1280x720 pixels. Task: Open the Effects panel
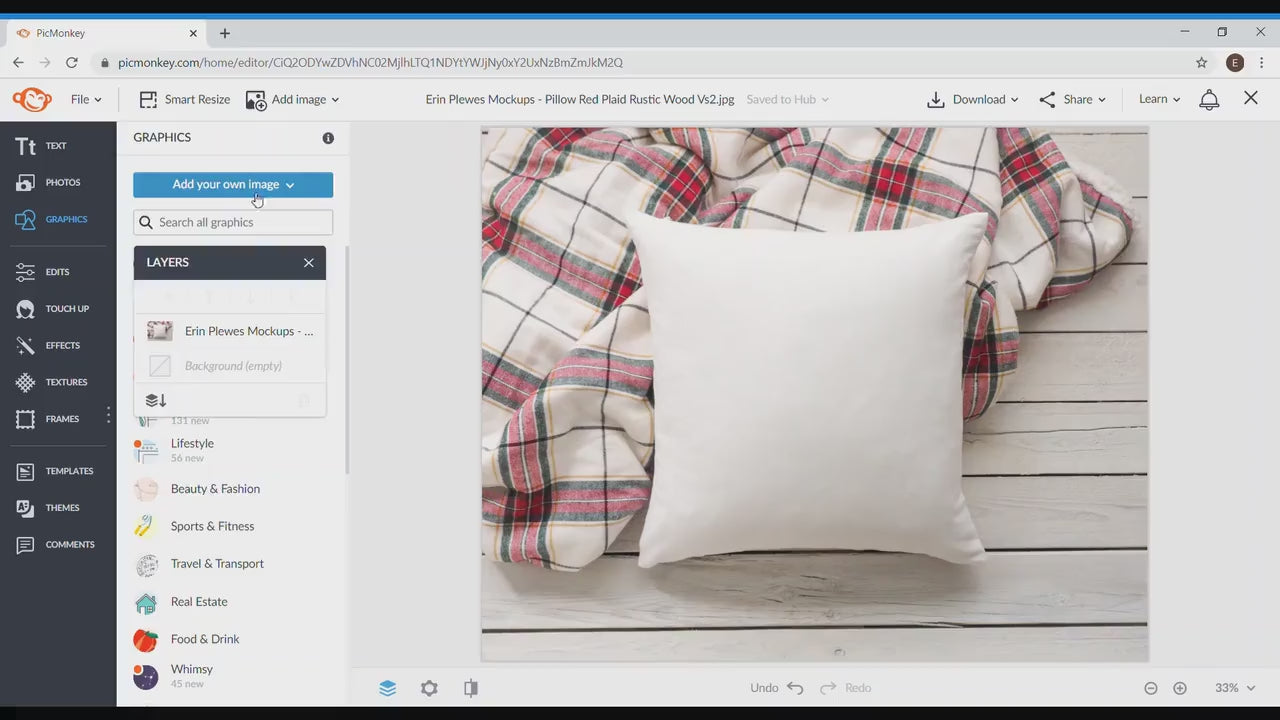(x=49, y=346)
